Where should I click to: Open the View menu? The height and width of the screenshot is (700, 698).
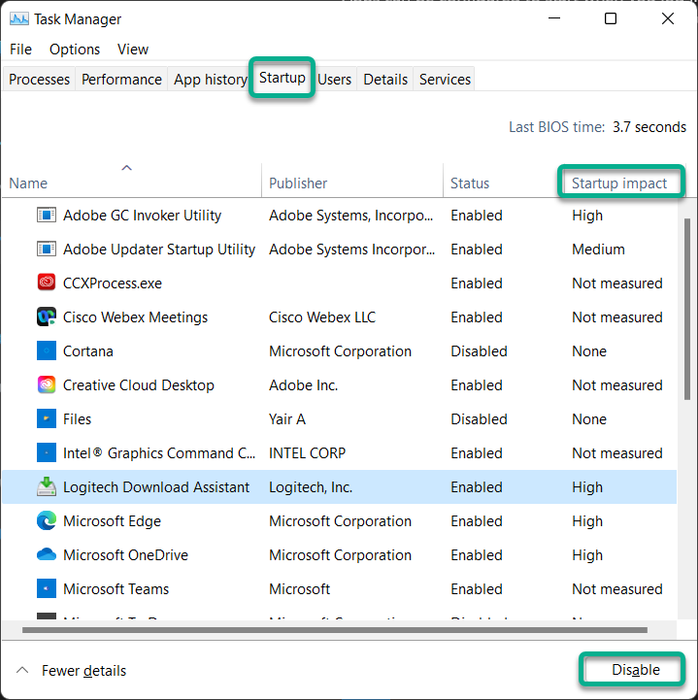point(133,49)
